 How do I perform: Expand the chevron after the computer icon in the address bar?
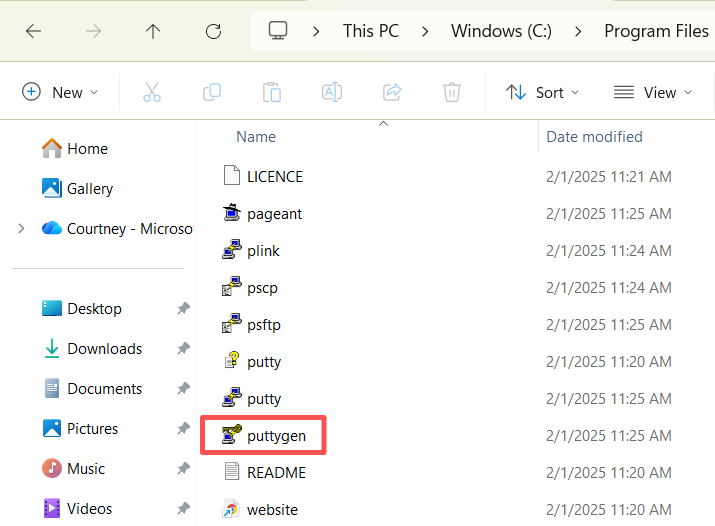coord(316,31)
